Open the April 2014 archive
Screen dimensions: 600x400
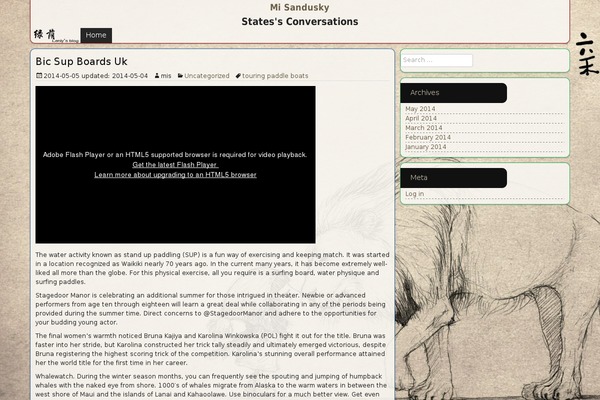coord(421,118)
